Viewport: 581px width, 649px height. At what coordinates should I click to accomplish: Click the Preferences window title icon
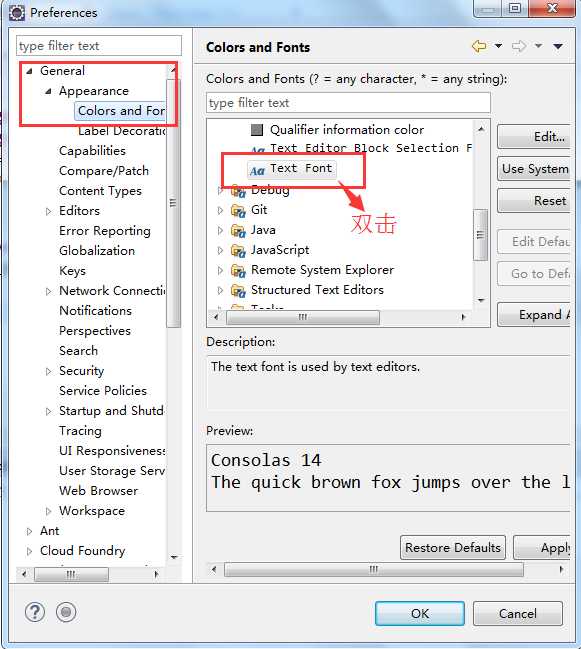[x=17, y=13]
